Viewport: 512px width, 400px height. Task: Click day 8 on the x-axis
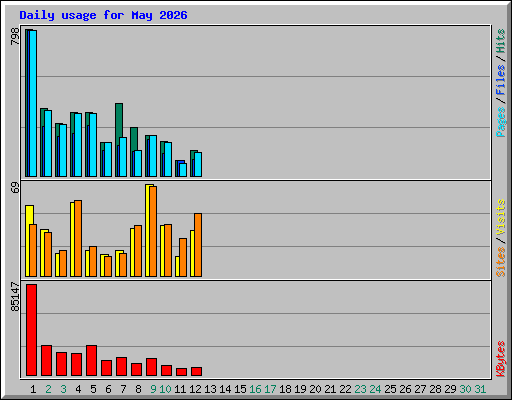pyautogui.click(x=138, y=389)
